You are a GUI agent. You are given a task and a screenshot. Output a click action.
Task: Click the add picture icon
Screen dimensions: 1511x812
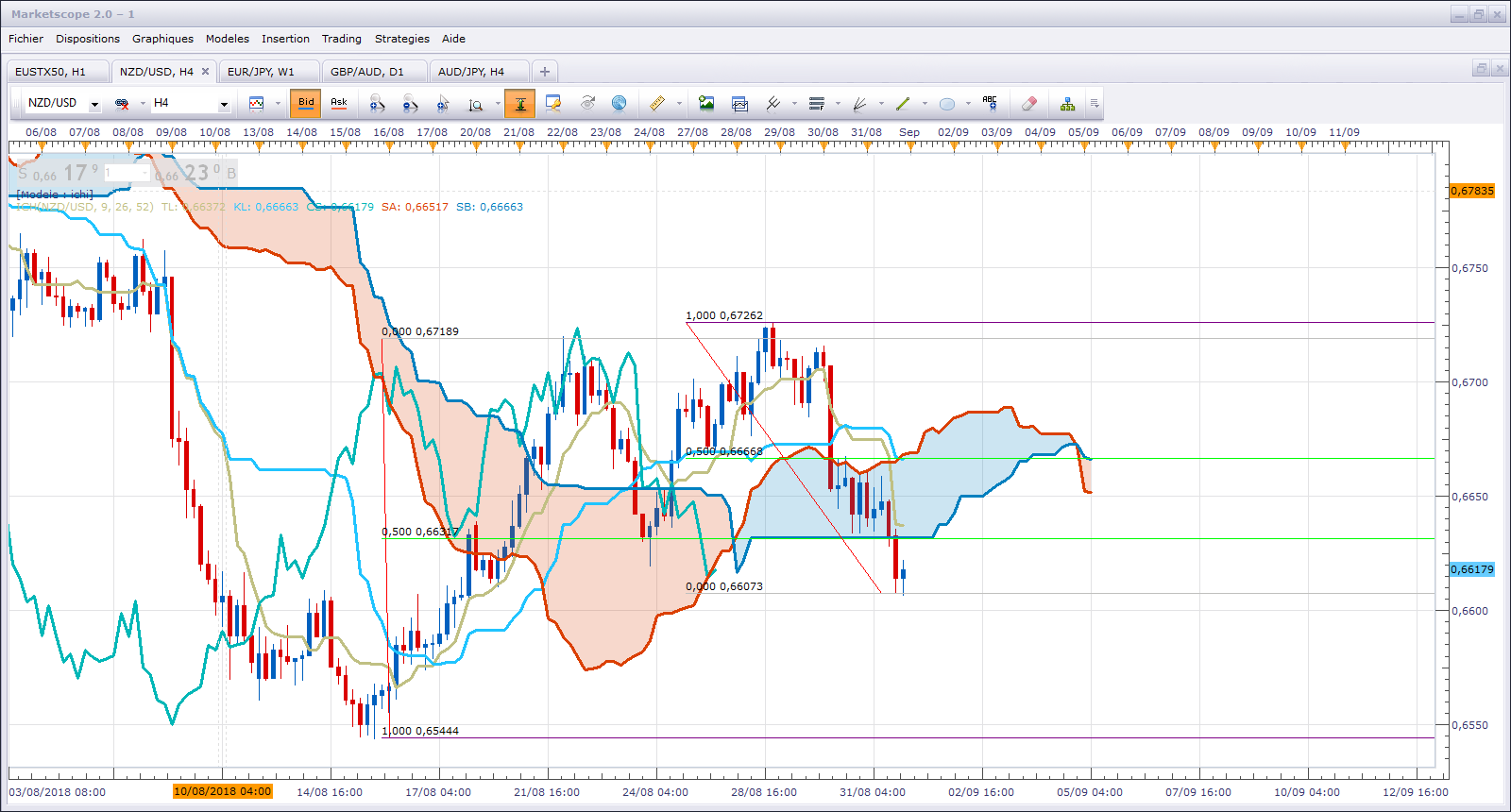(706, 103)
